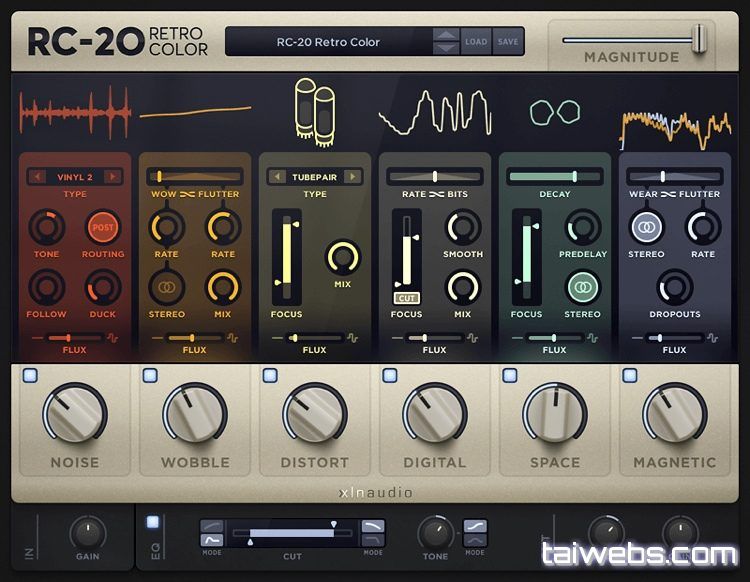Toggle the Stereo icon in Magnetic module
The image size is (750, 582).
(x=646, y=228)
